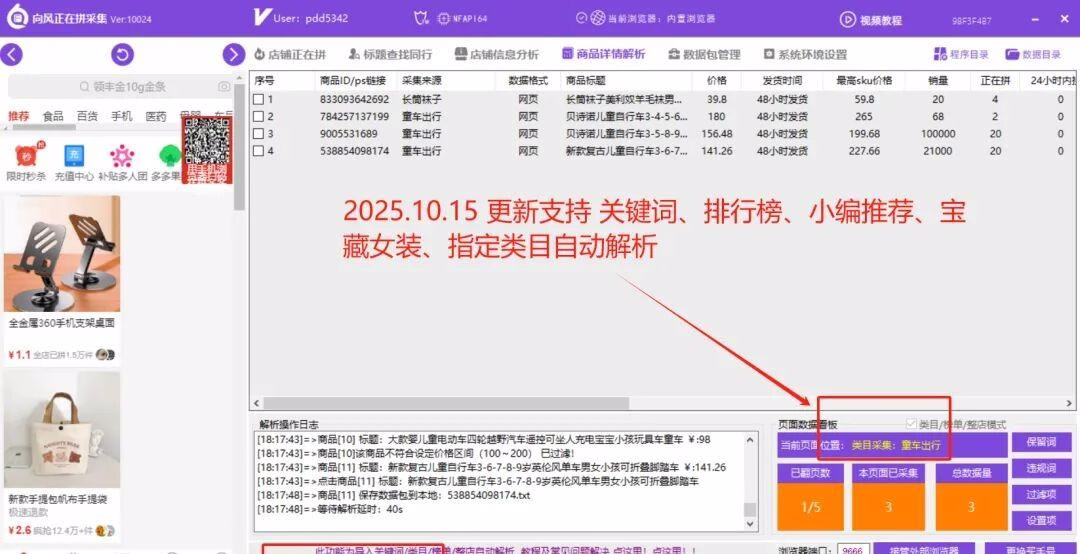
Task: Select the 百货 category tab
Action: (87, 116)
